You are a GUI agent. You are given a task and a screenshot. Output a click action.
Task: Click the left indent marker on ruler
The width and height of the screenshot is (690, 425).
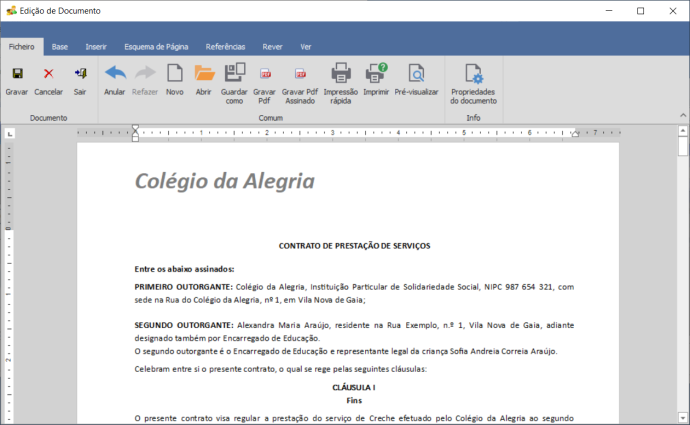[136, 133]
